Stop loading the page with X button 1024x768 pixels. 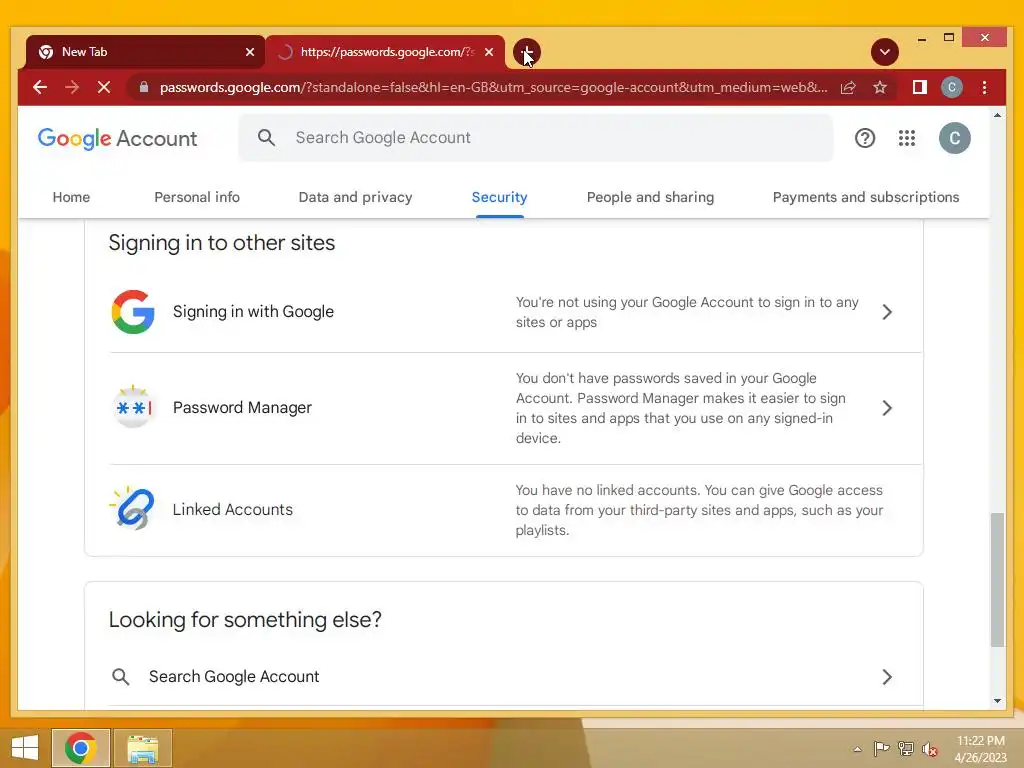point(104,88)
